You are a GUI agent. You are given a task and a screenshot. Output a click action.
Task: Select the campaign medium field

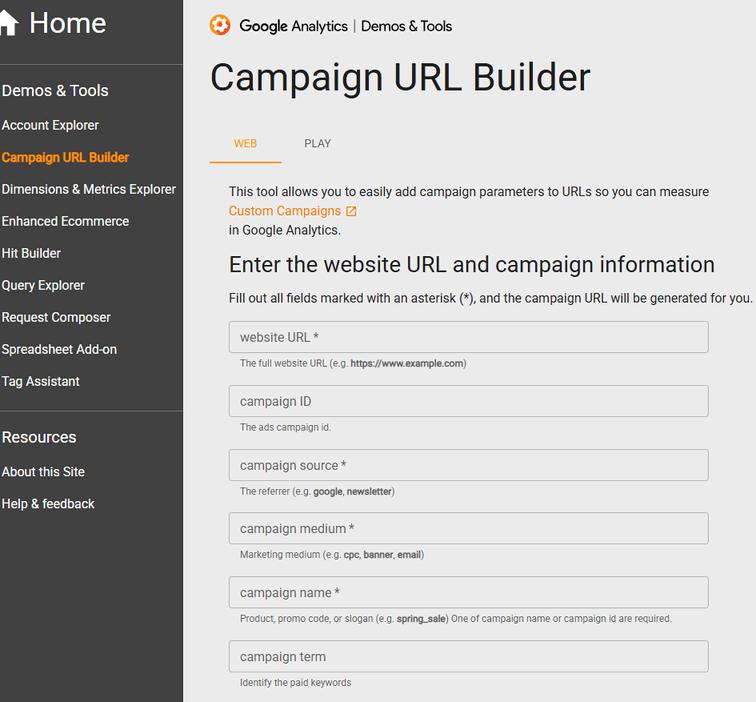pos(468,528)
